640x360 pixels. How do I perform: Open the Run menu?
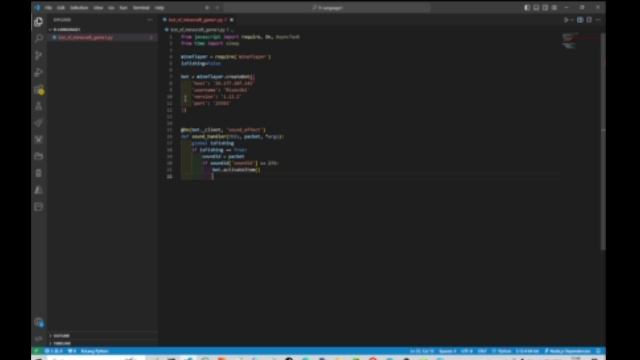[123, 8]
